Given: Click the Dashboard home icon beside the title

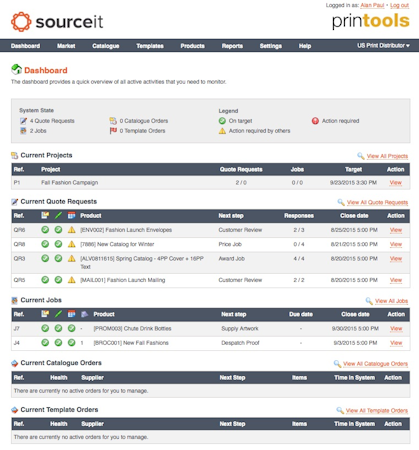Looking at the screenshot, I should pyautogui.click(x=16, y=70).
